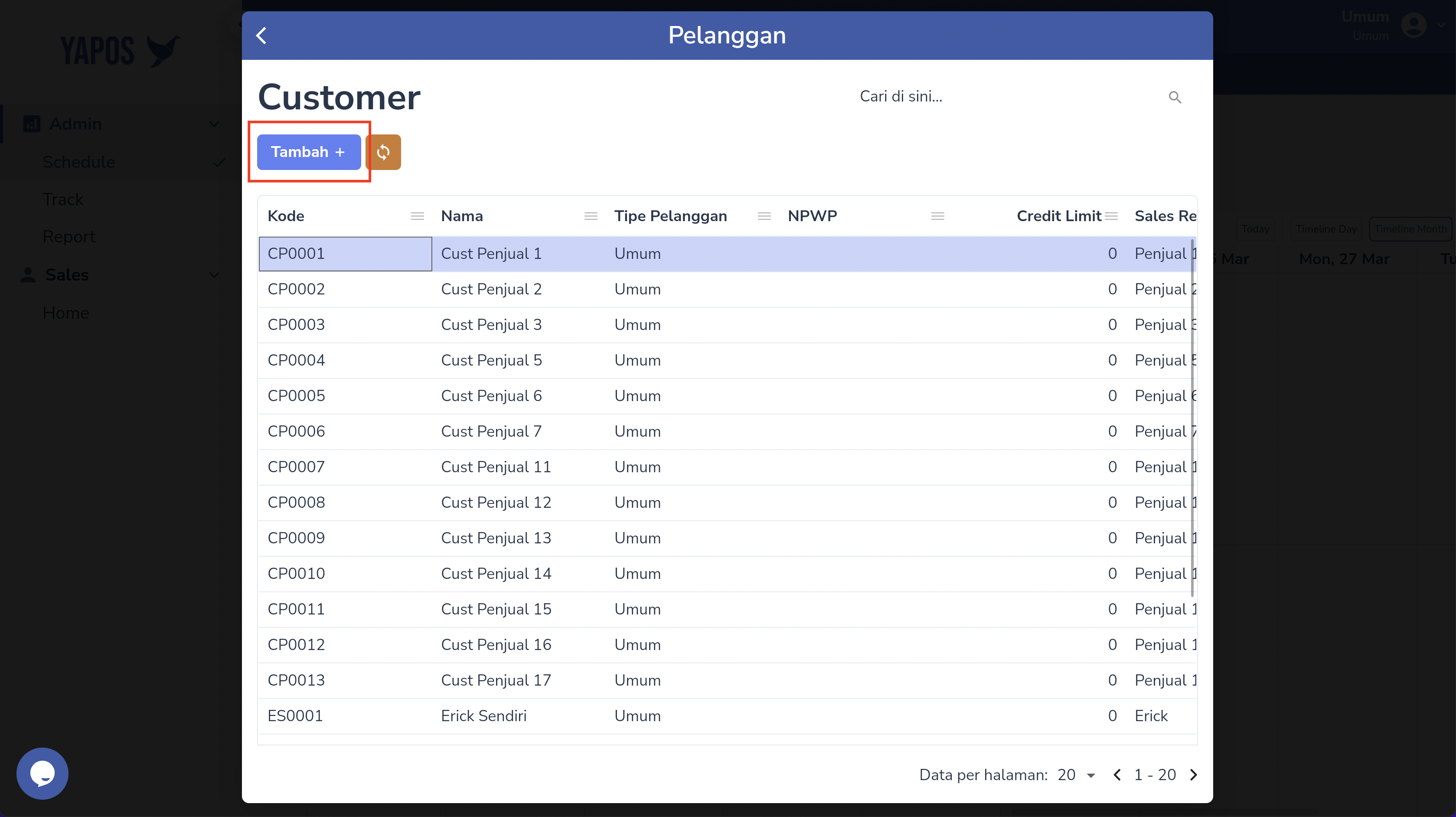
Task: Click the YAPOS logo
Action: tap(121, 51)
